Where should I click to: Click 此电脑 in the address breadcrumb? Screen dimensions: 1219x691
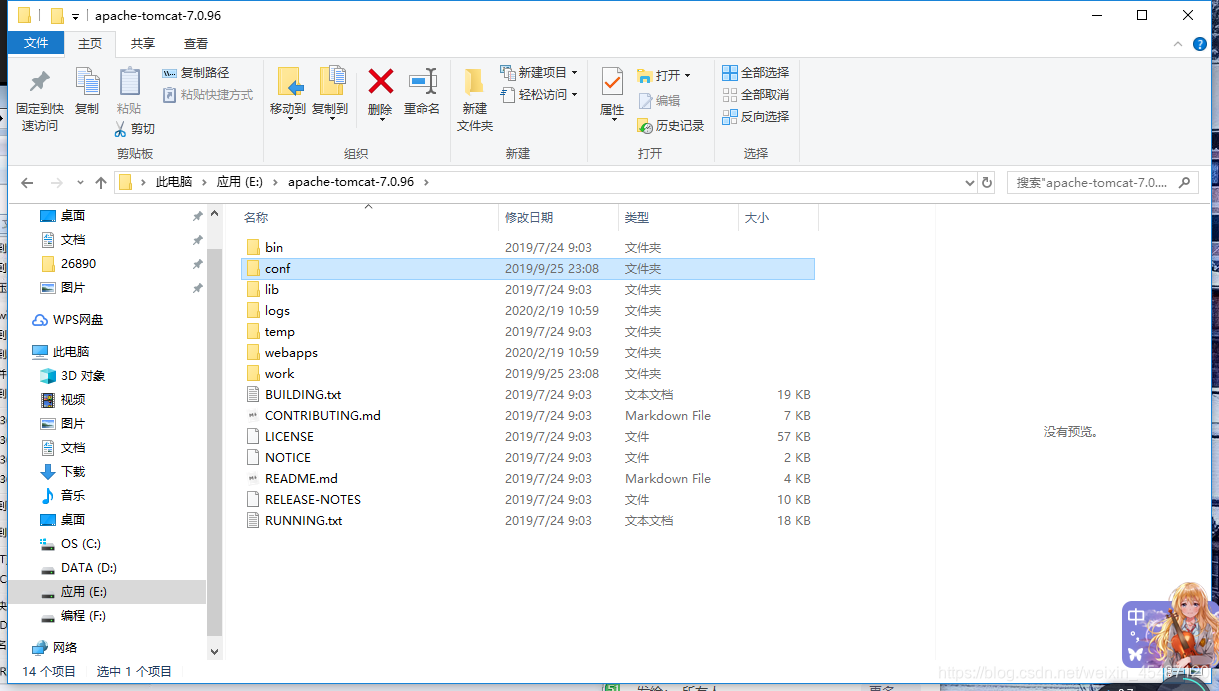pyautogui.click(x=174, y=182)
